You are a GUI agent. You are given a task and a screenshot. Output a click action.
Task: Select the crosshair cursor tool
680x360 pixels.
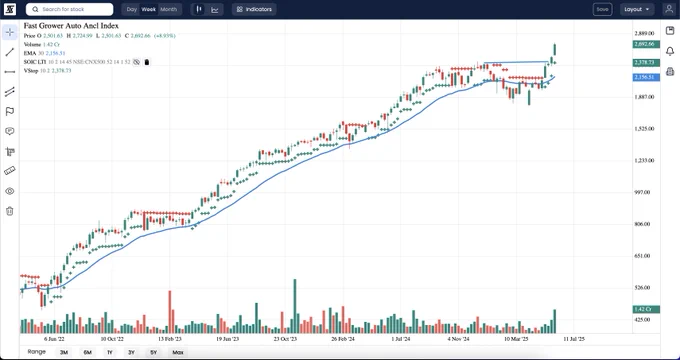click(x=10, y=32)
